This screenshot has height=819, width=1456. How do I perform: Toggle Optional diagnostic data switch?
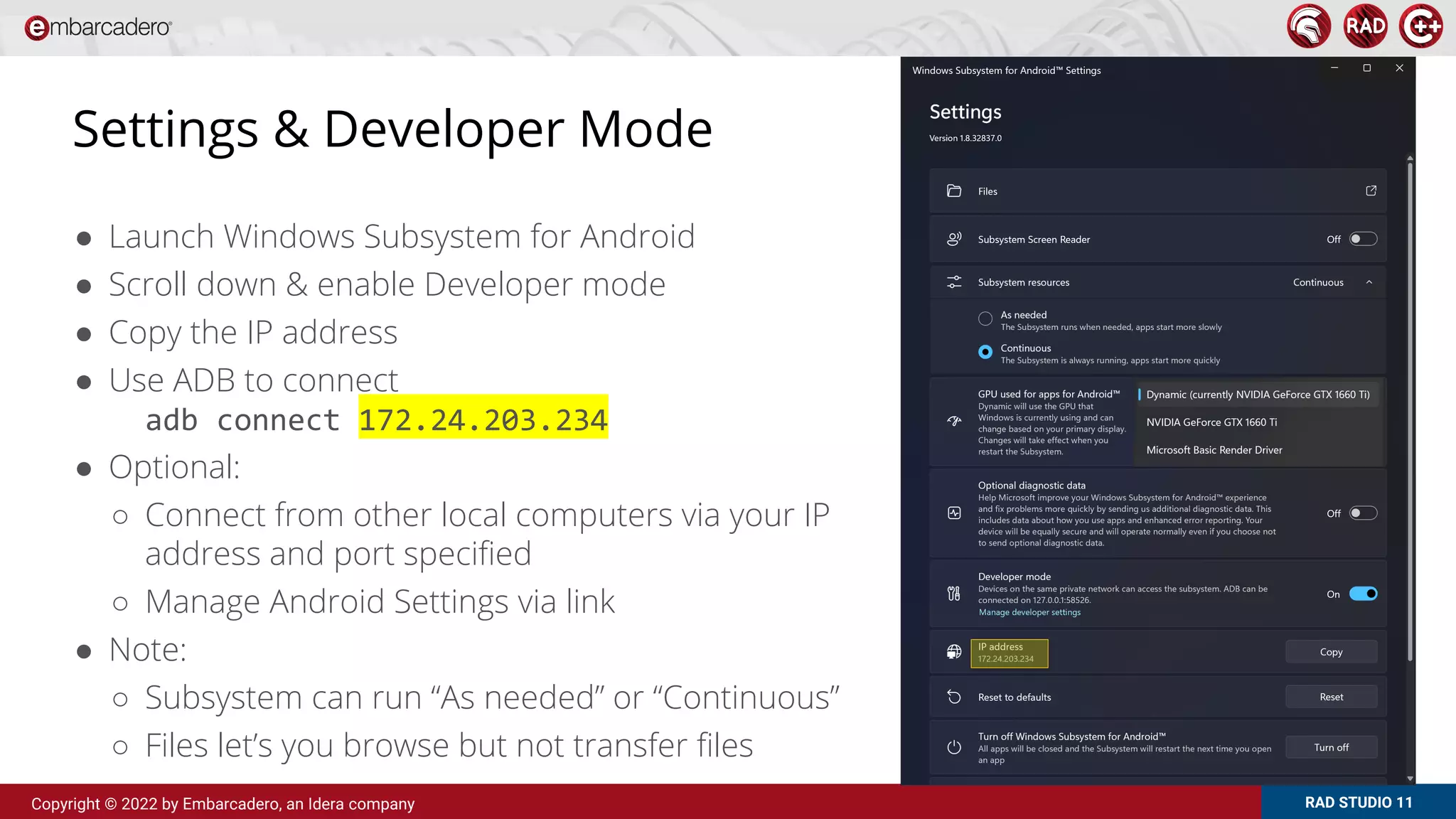click(x=1363, y=513)
